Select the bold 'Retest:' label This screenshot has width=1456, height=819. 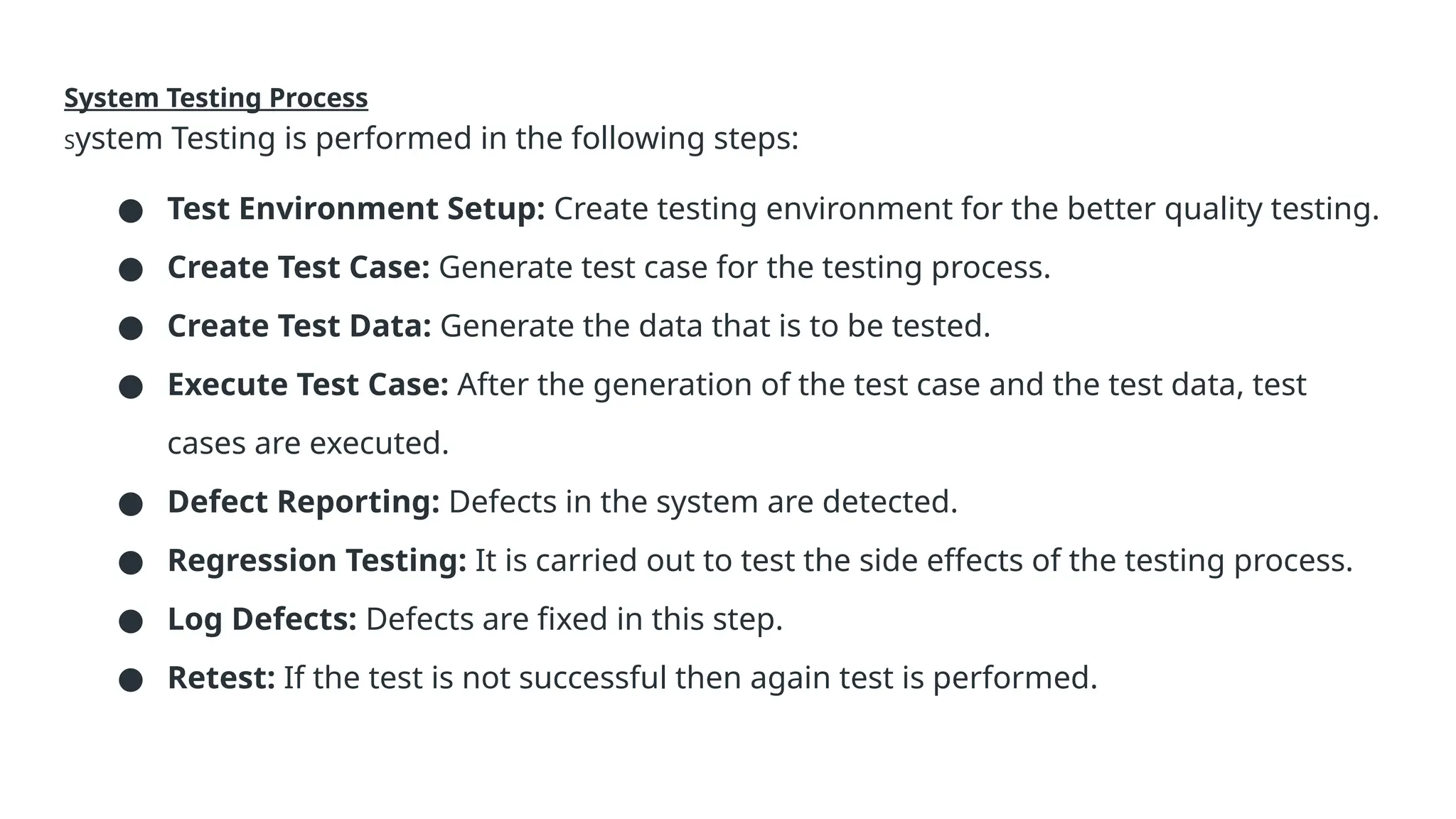[221, 678]
